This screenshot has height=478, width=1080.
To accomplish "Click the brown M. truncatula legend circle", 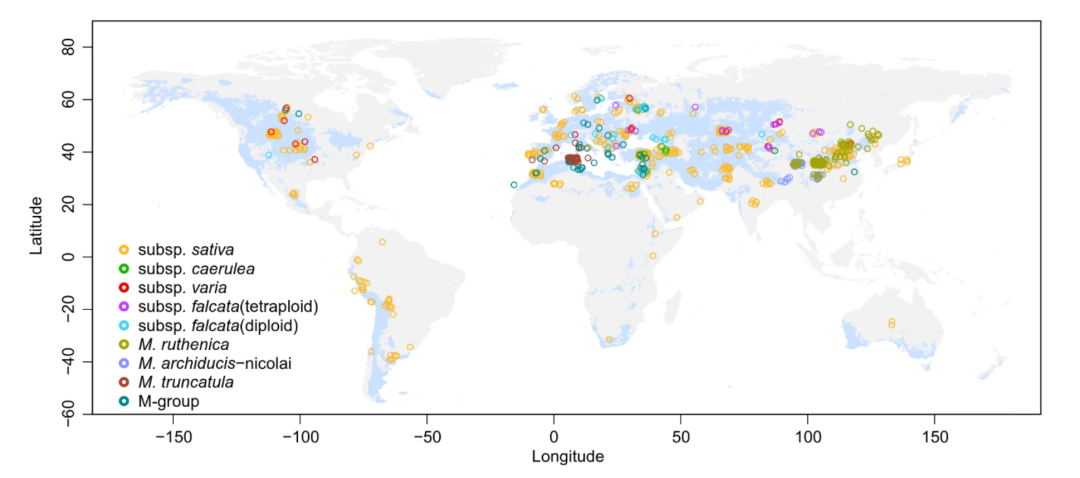I will [x=124, y=382].
